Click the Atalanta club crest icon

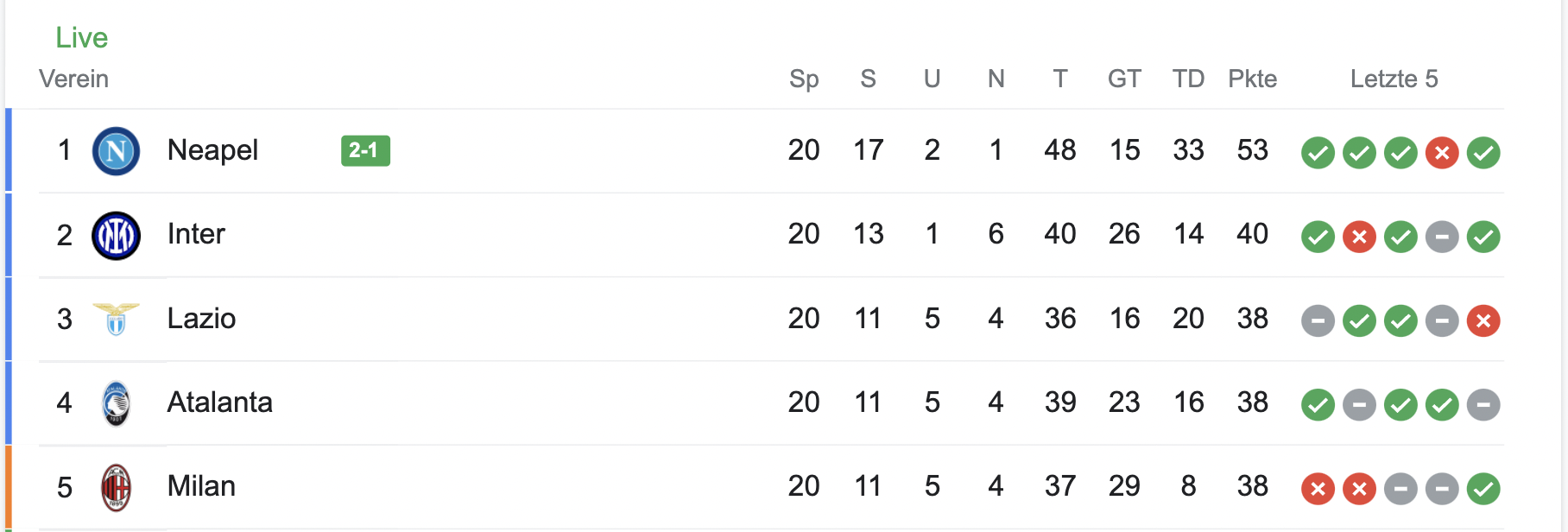[x=116, y=403]
